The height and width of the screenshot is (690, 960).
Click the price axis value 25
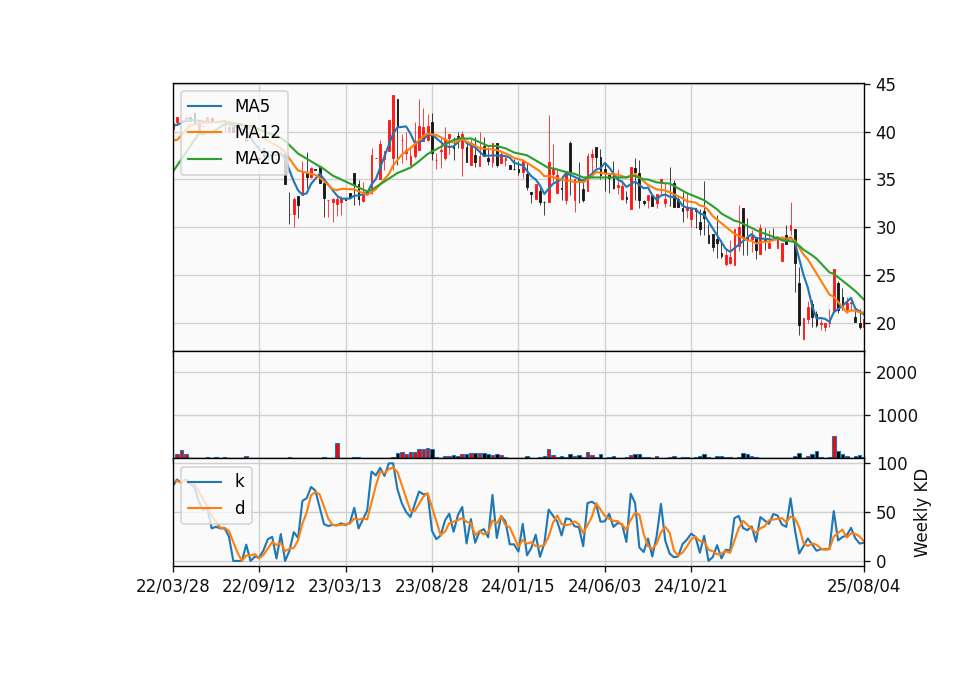click(885, 276)
